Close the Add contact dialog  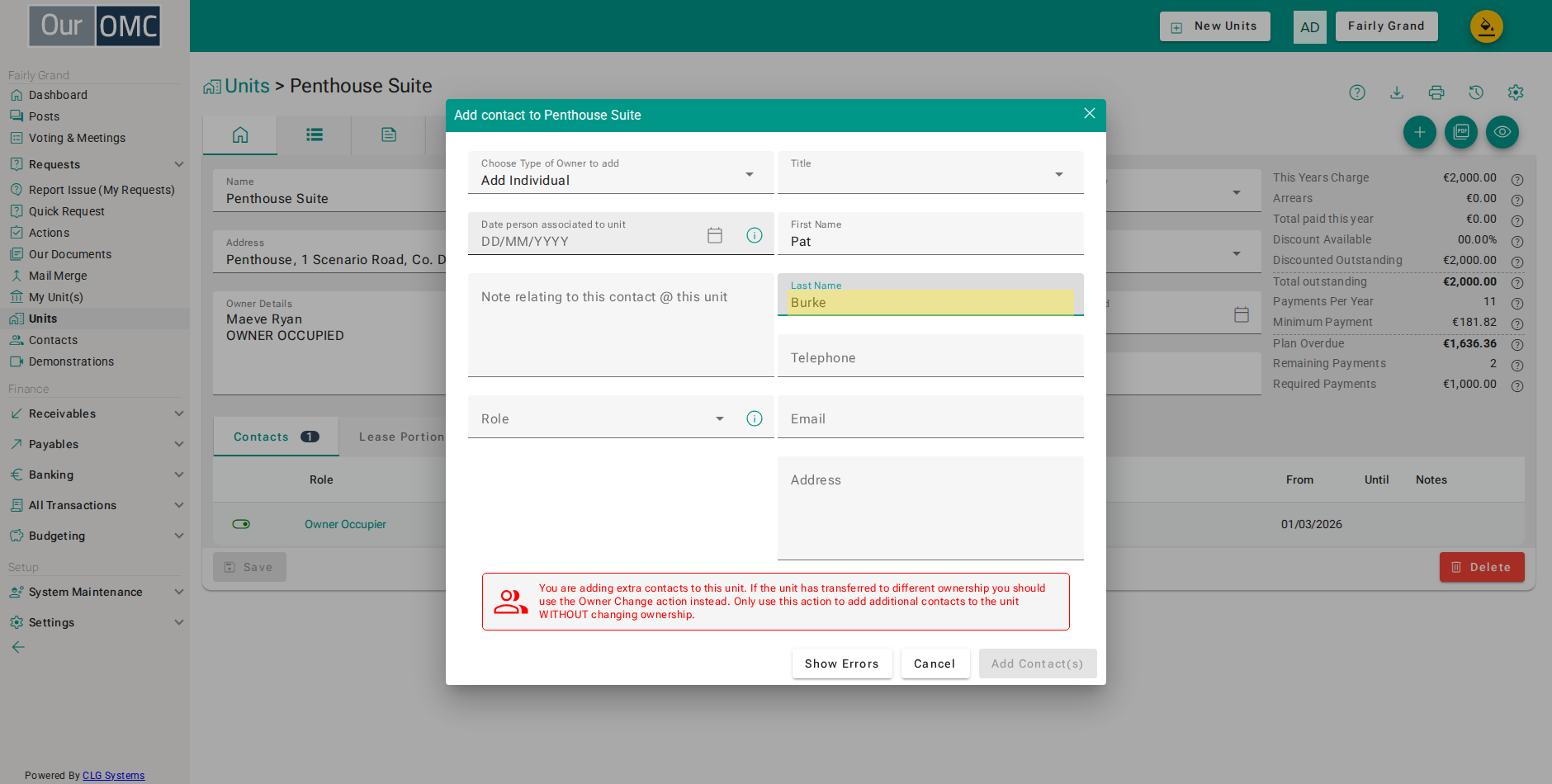coord(1090,114)
